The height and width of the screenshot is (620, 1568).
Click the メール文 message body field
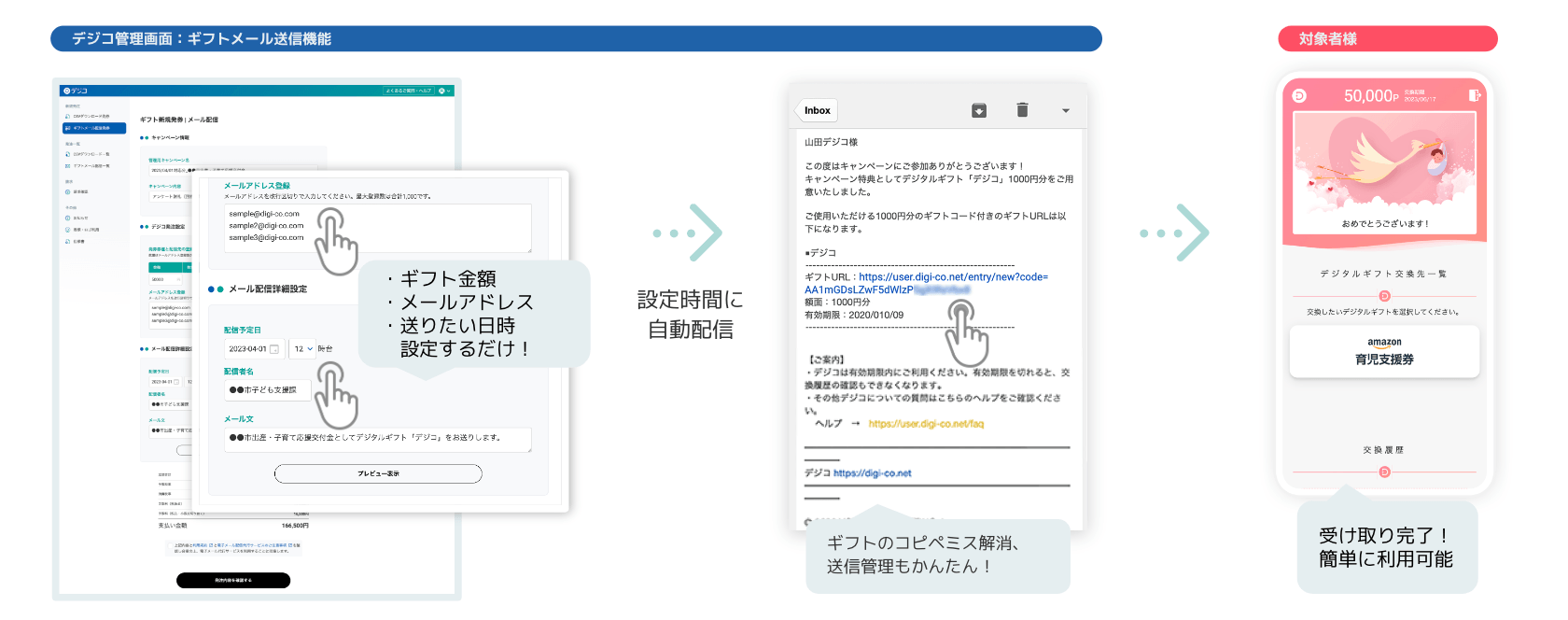pos(377,440)
